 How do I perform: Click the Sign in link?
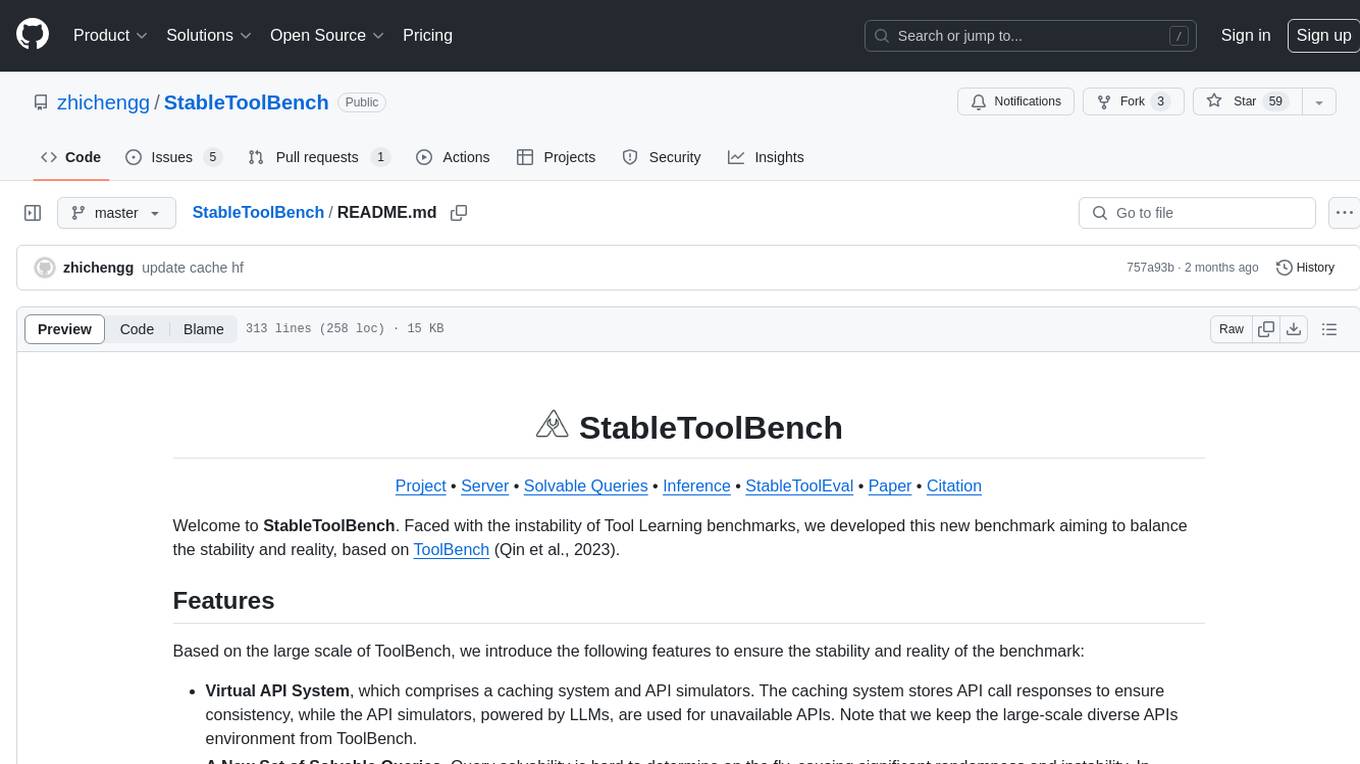(x=1245, y=35)
